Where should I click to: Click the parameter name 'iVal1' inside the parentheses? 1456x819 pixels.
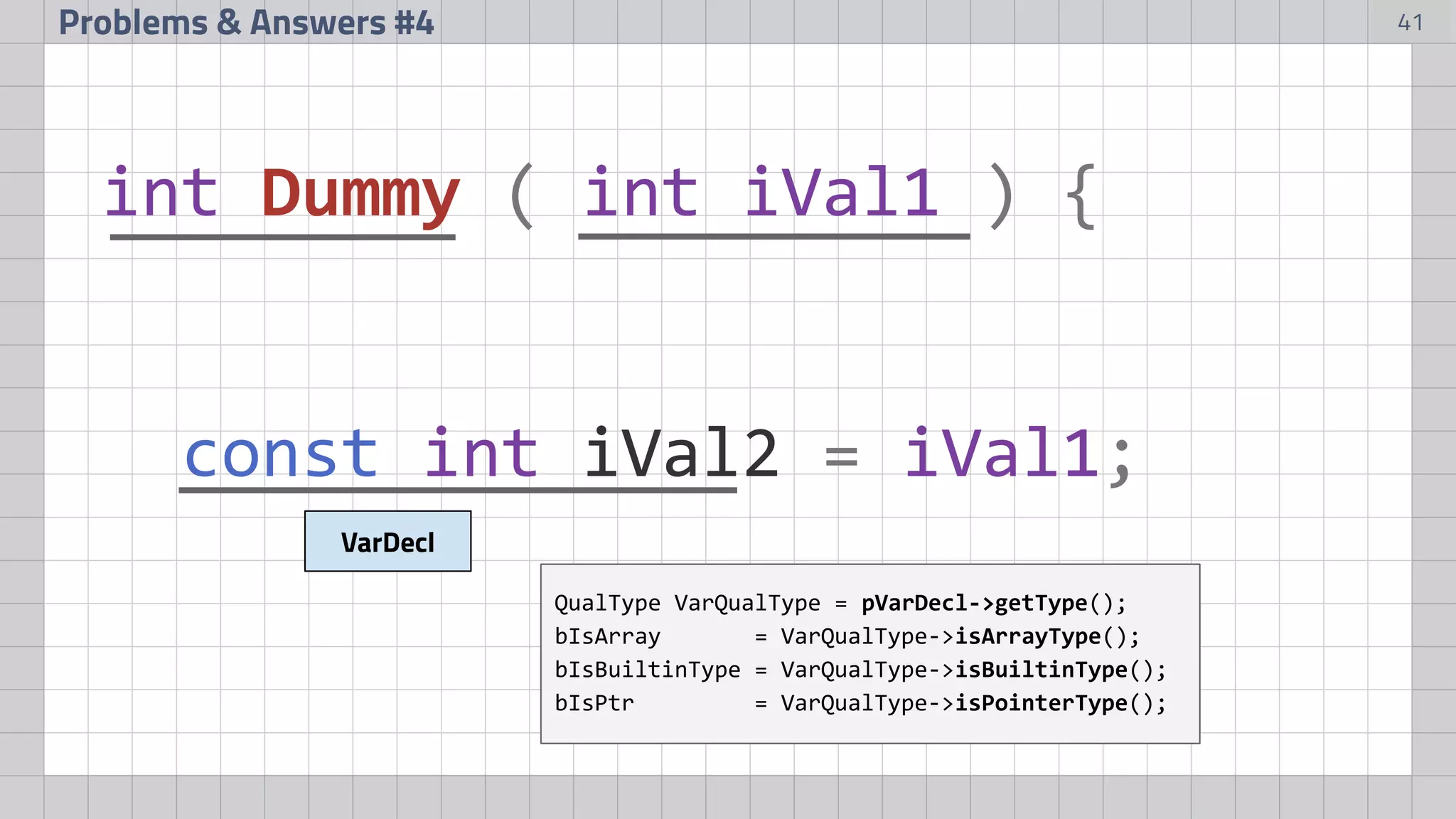pyautogui.click(x=842, y=191)
